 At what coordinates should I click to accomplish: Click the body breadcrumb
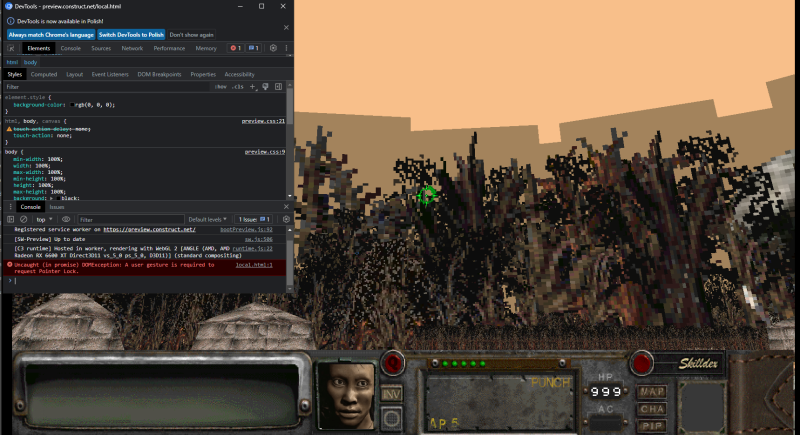[30, 62]
